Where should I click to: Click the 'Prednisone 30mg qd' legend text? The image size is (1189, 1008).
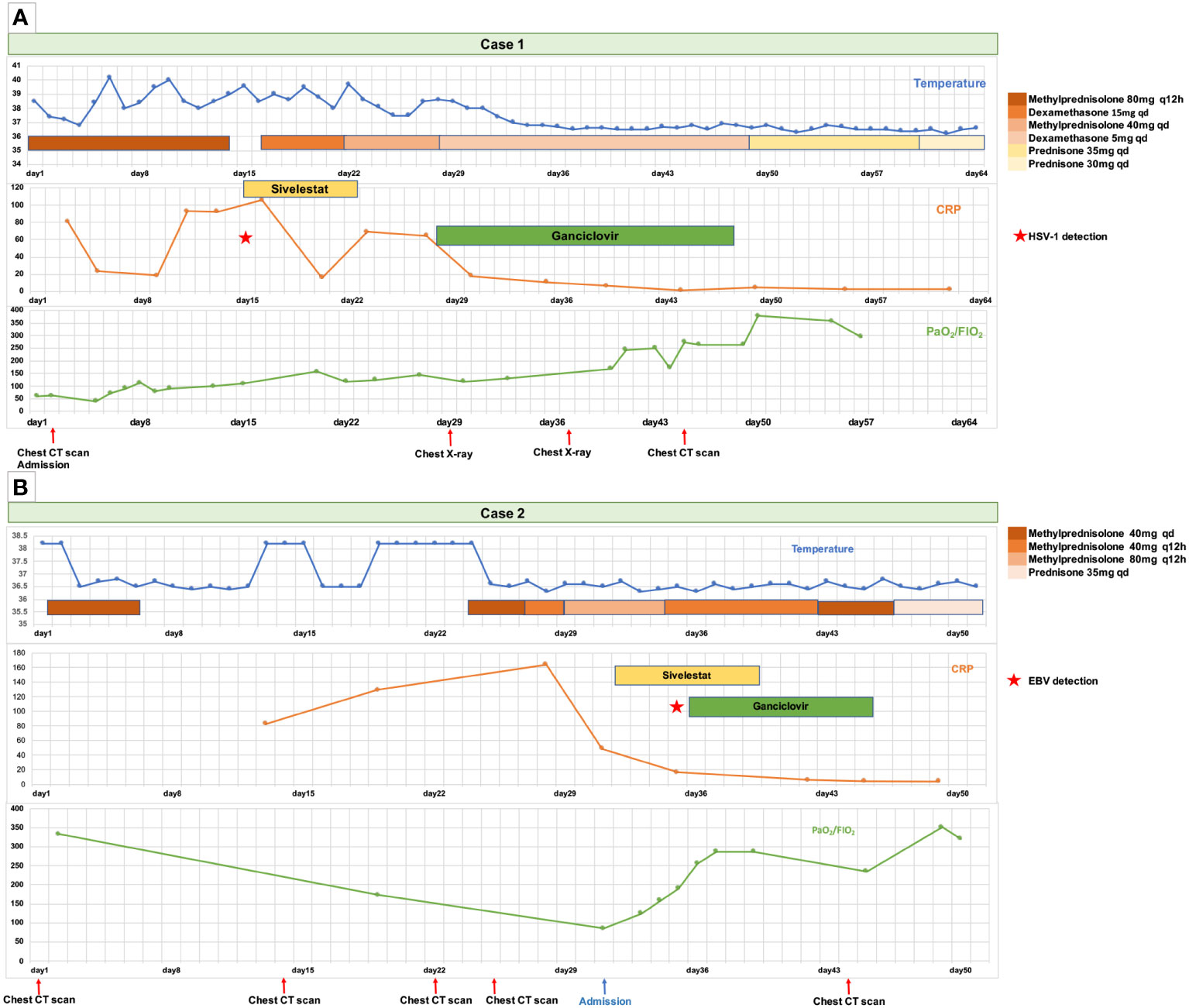1078,163
